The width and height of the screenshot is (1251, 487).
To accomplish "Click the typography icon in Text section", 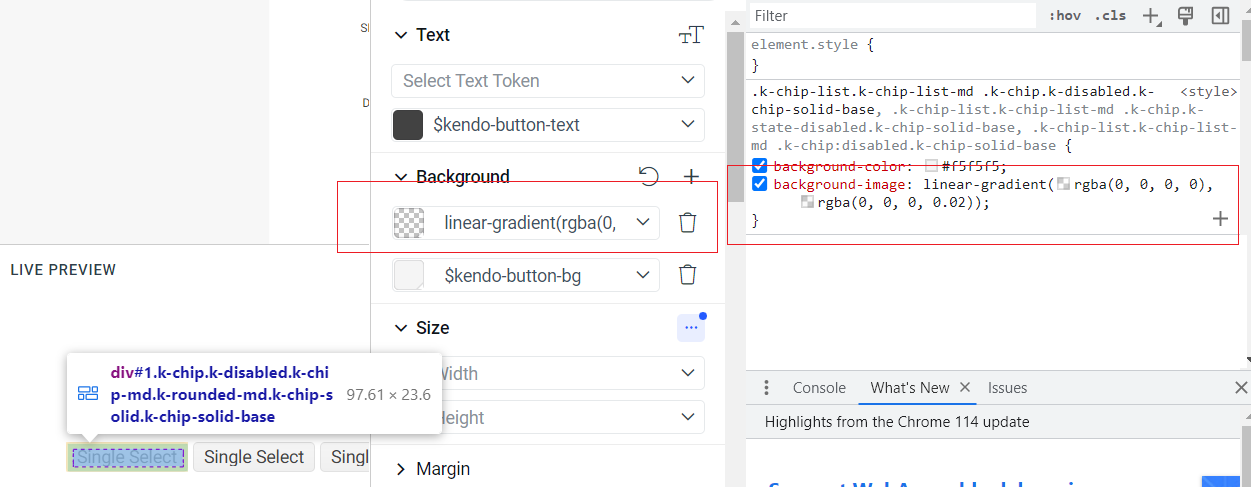I will [x=691, y=35].
